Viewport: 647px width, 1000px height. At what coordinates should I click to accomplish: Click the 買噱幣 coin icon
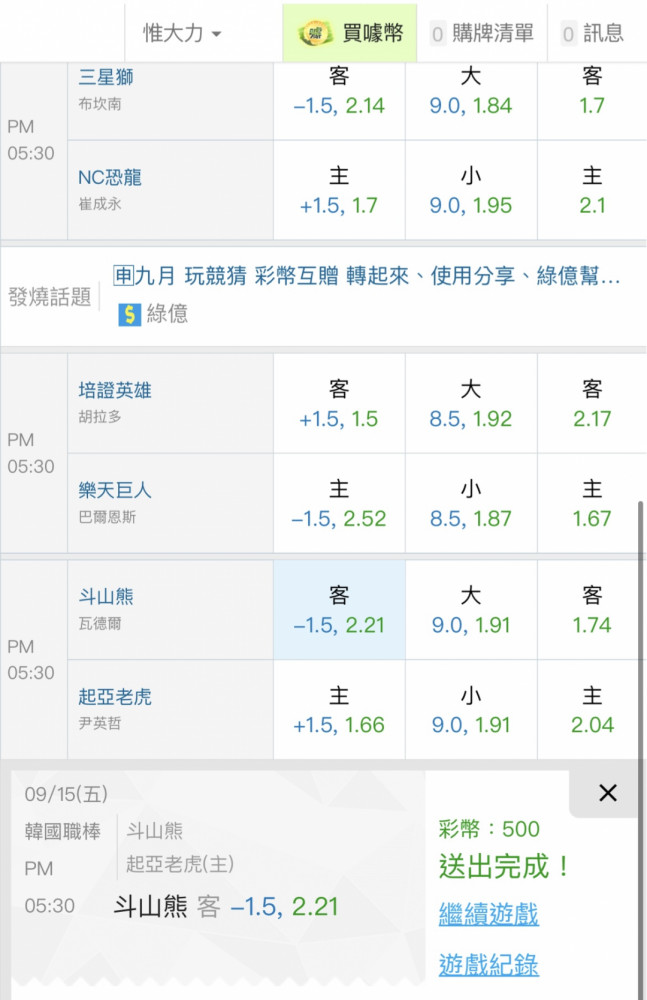coord(315,33)
